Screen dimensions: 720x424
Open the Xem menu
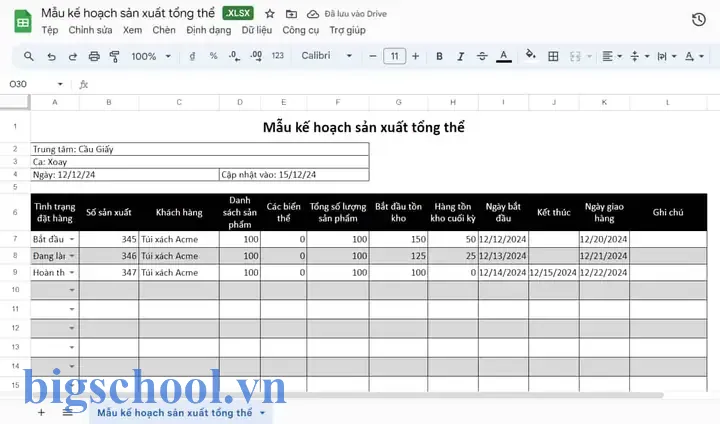click(132, 30)
